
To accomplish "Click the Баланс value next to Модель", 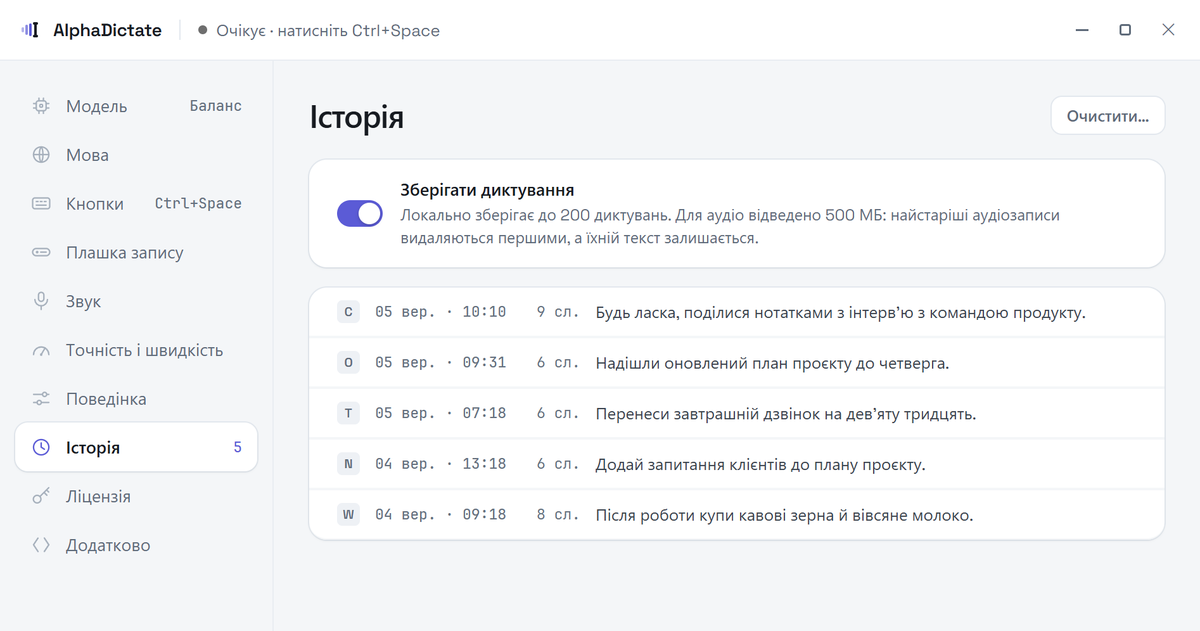I will pyautogui.click(x=216, y=106).
